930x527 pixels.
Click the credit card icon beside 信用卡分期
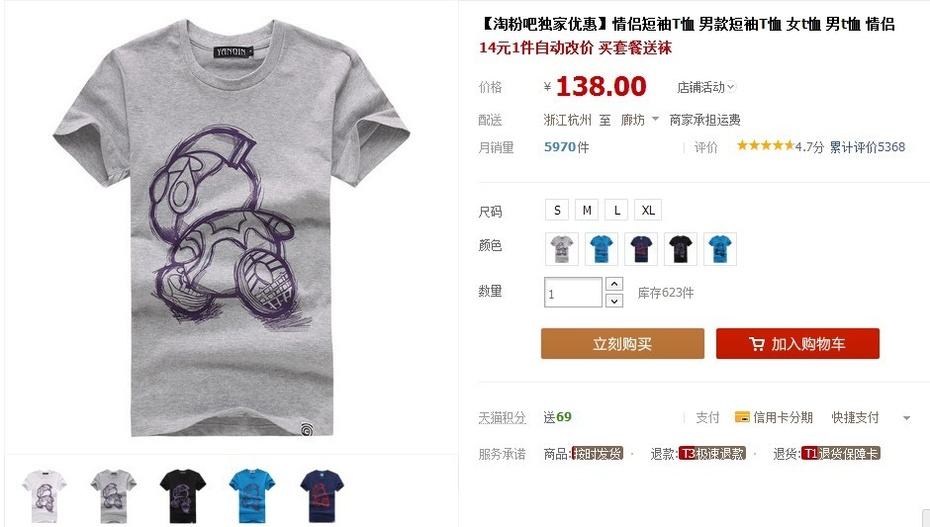[x=741, y=417]
